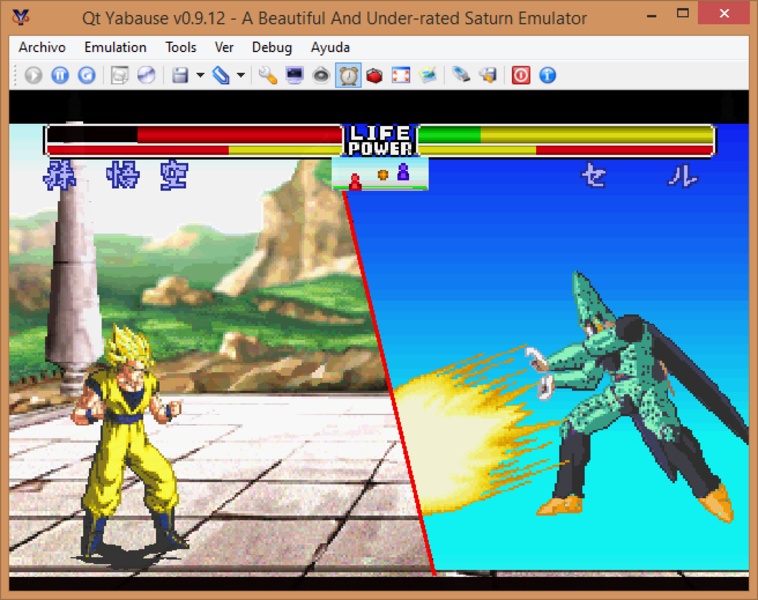Expand the save state dropdown arrow
The height and width of the screenshot is (600, 758).
click(x=200, y=76)
